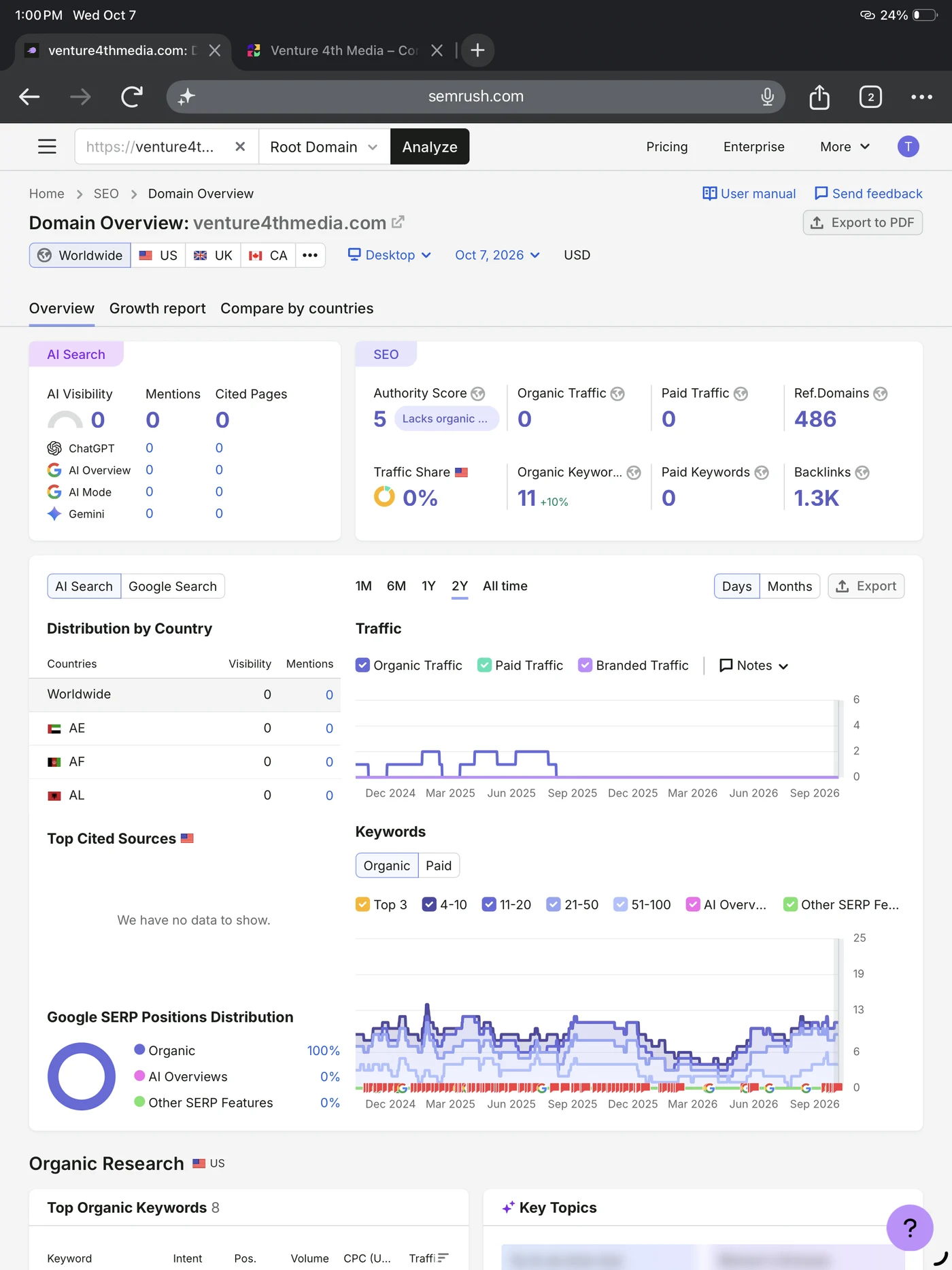Click Export to PDF button
The height and width of the screenshot is (1270, 952).
point(862,223)
